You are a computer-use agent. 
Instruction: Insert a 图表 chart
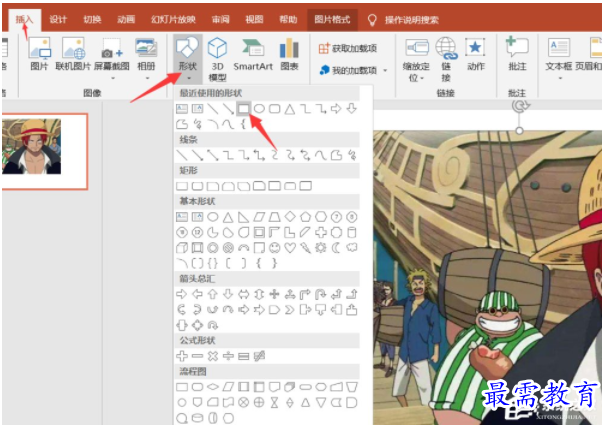pos(289,54)
